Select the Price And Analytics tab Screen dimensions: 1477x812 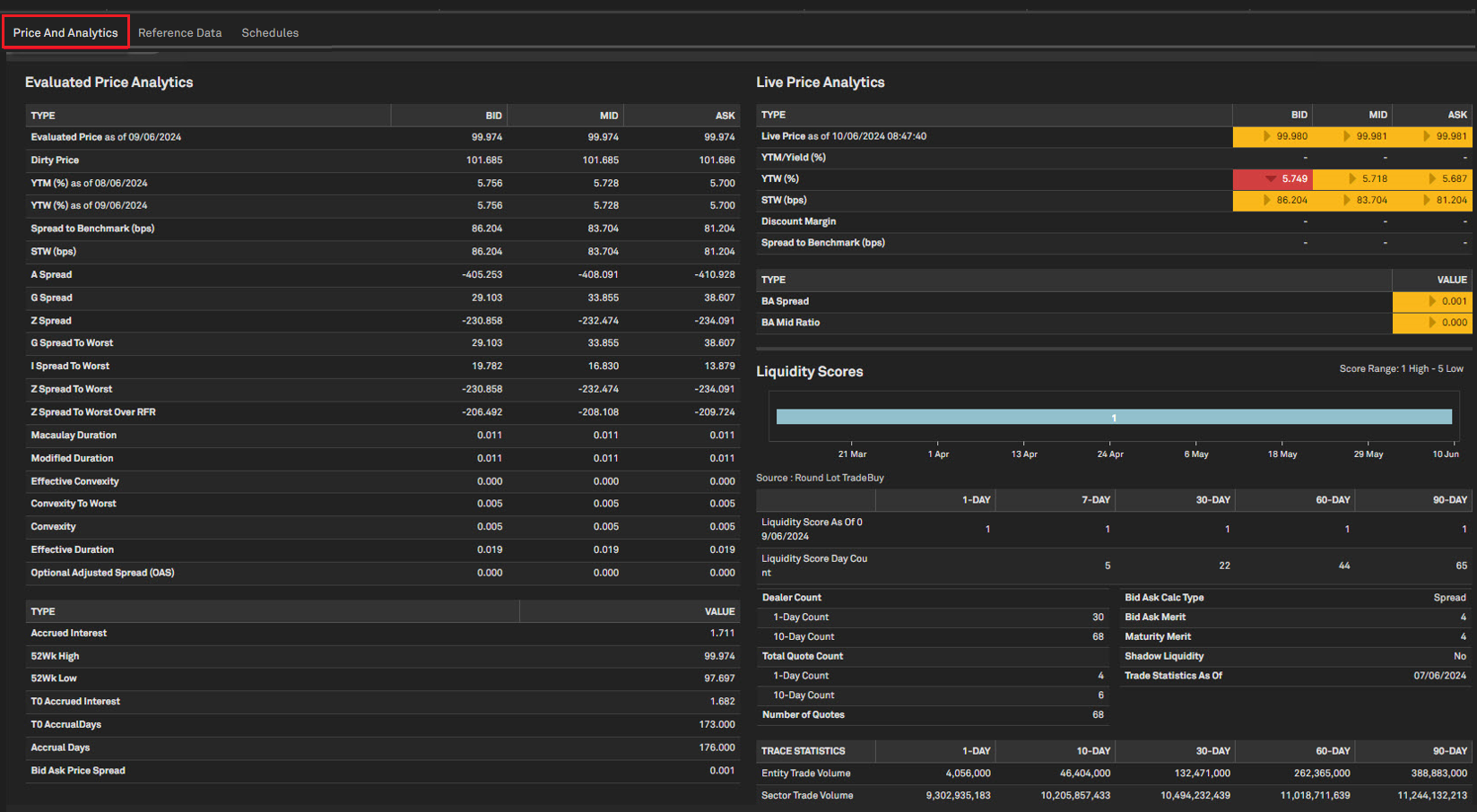click(x=65, y=33)
